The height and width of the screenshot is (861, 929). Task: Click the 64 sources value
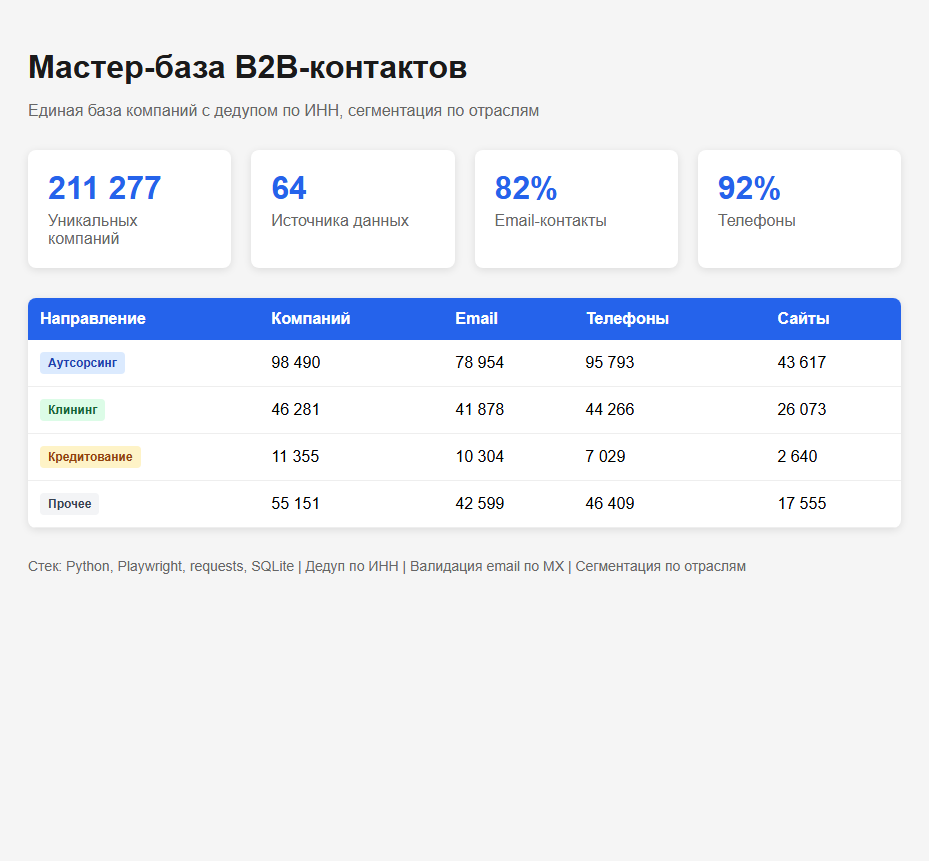(x=289, y=188)
